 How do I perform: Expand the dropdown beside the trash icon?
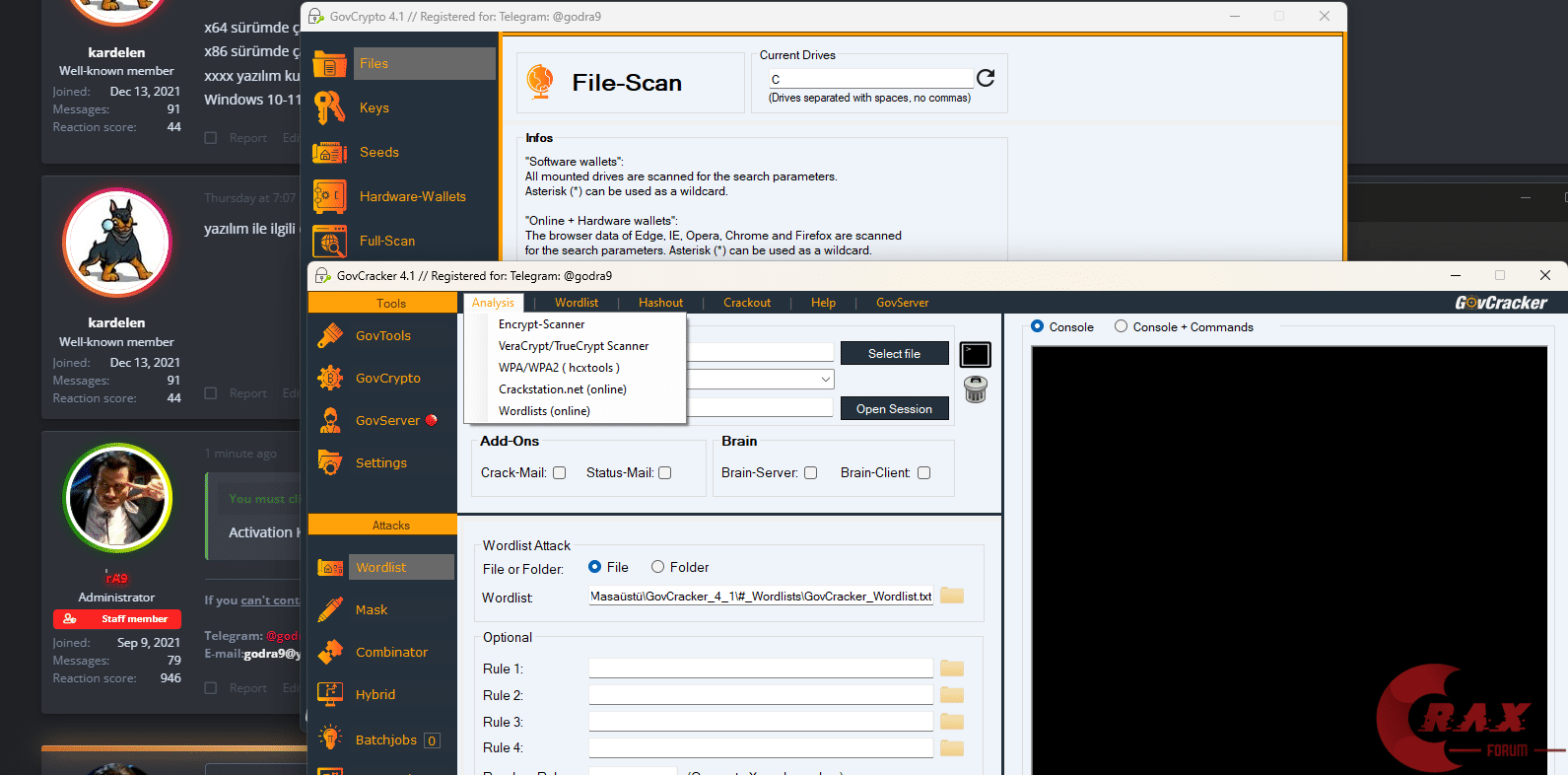(826, 380)
